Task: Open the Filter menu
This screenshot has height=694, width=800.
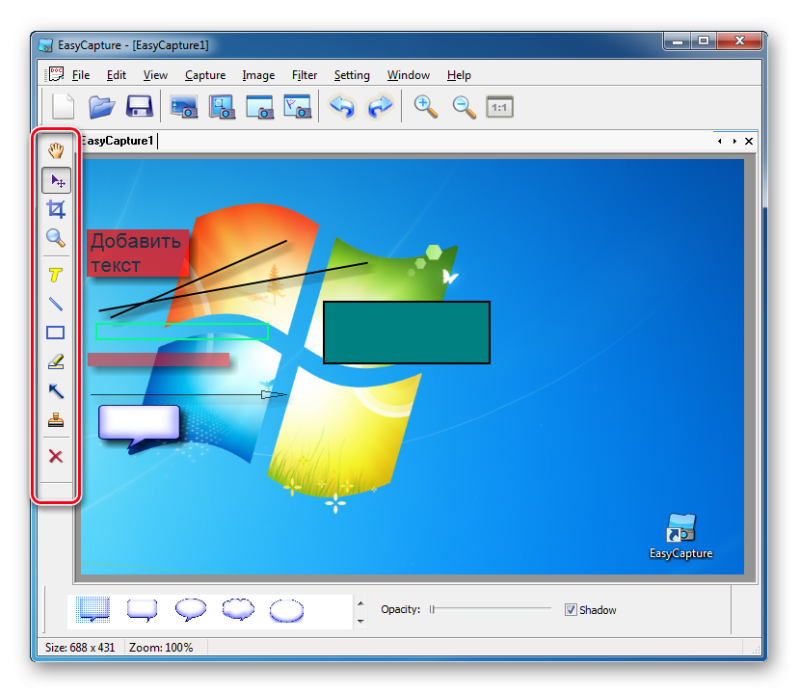Action: pyautogui.click(x=304, y=75)
